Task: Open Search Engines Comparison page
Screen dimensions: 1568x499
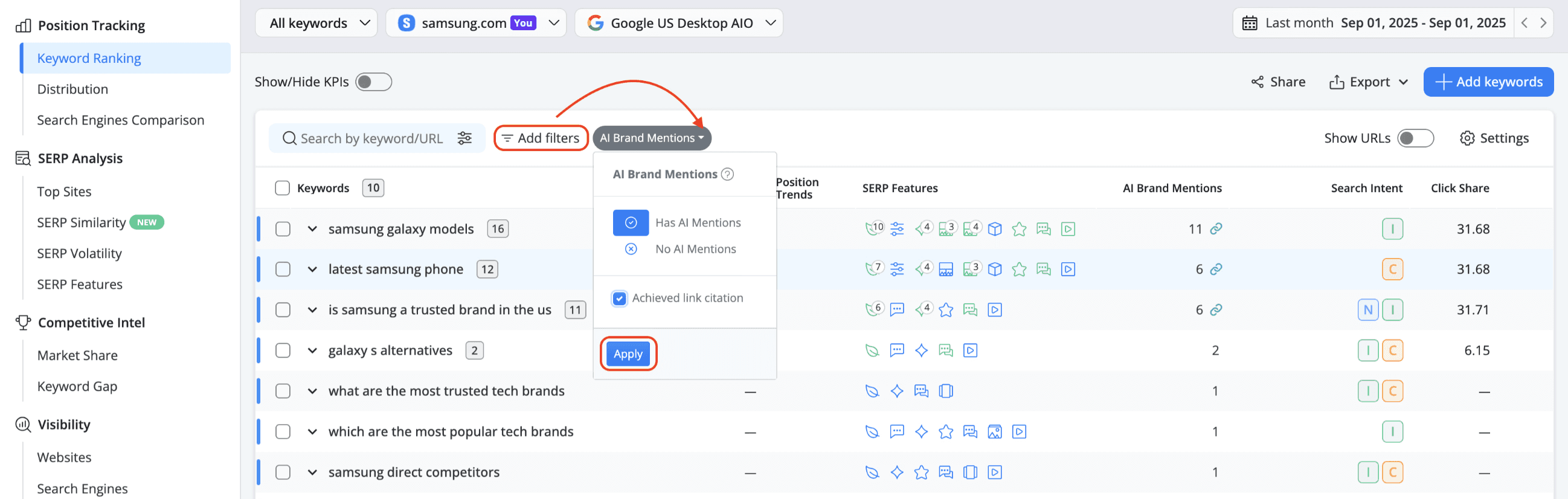Action: [x=121, y=120]
